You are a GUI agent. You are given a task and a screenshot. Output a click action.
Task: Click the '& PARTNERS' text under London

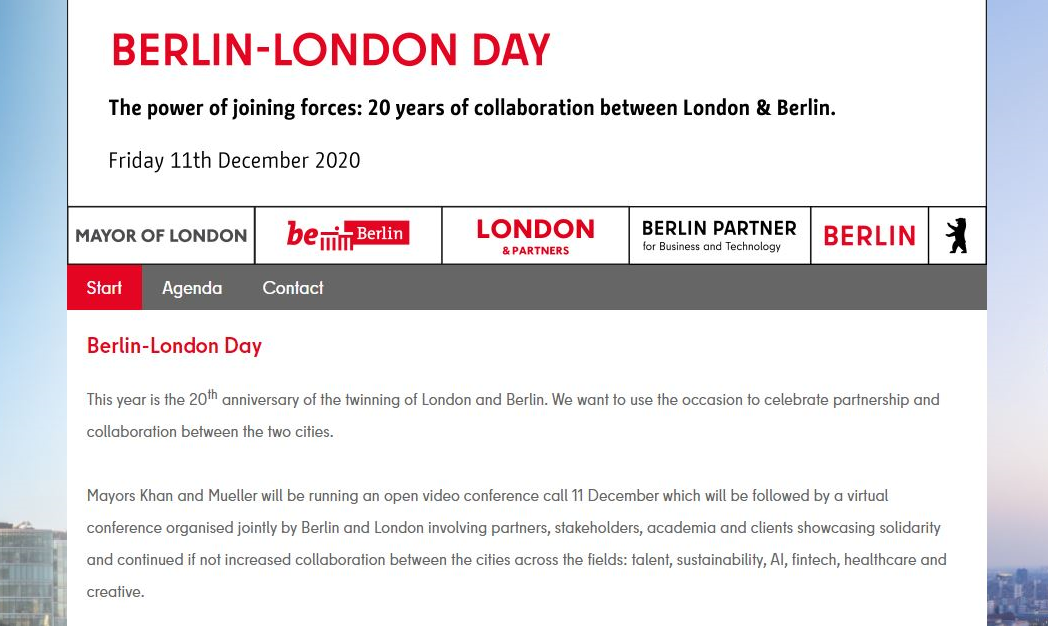[535, 251]
